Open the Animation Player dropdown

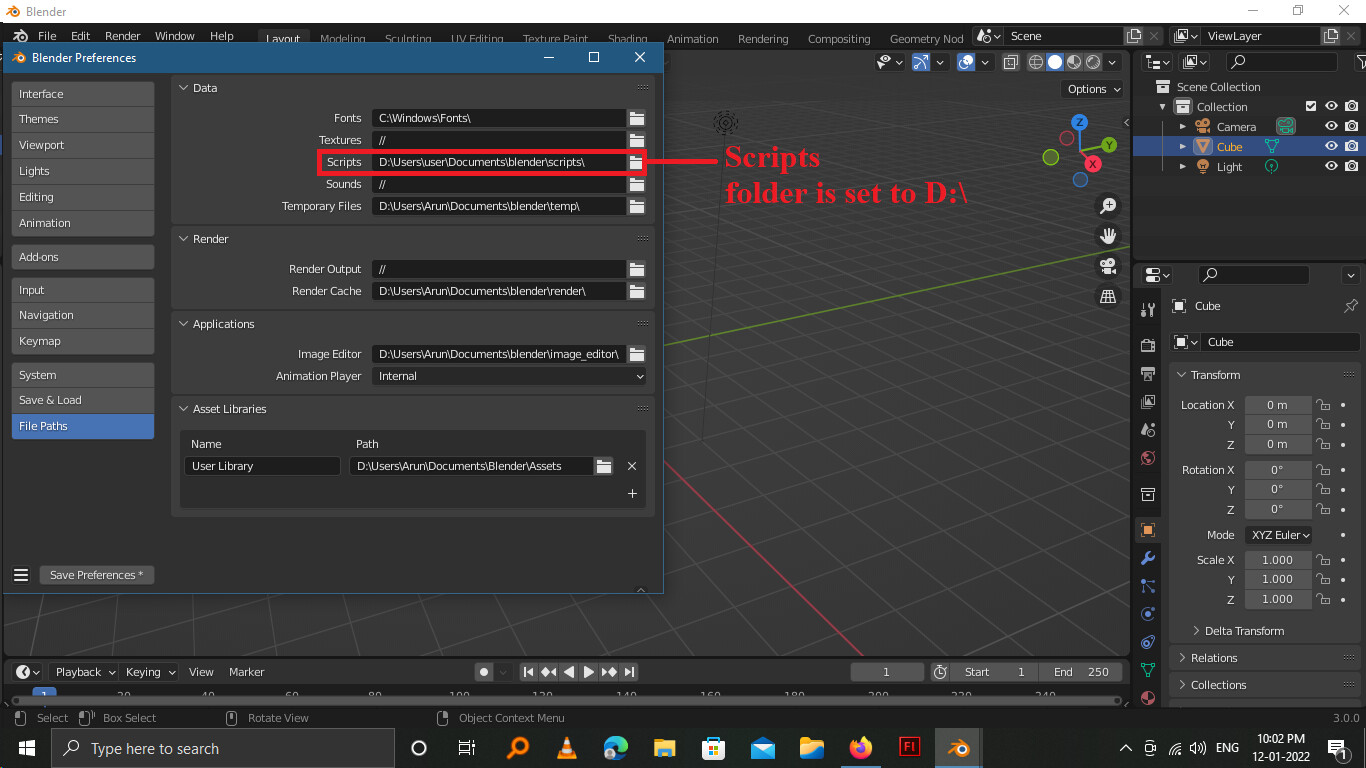pyautogui.click(x=509, y=376)
